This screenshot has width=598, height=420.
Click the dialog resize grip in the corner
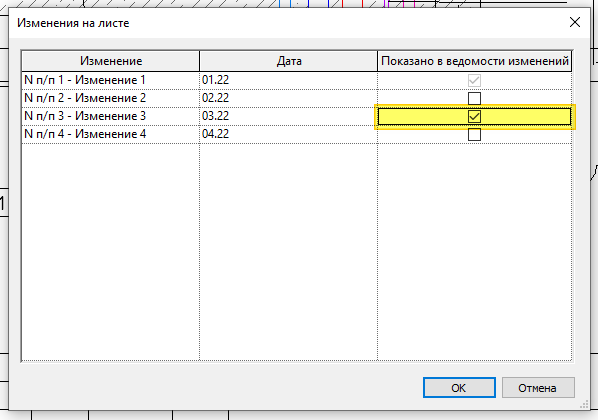[585, 405]
